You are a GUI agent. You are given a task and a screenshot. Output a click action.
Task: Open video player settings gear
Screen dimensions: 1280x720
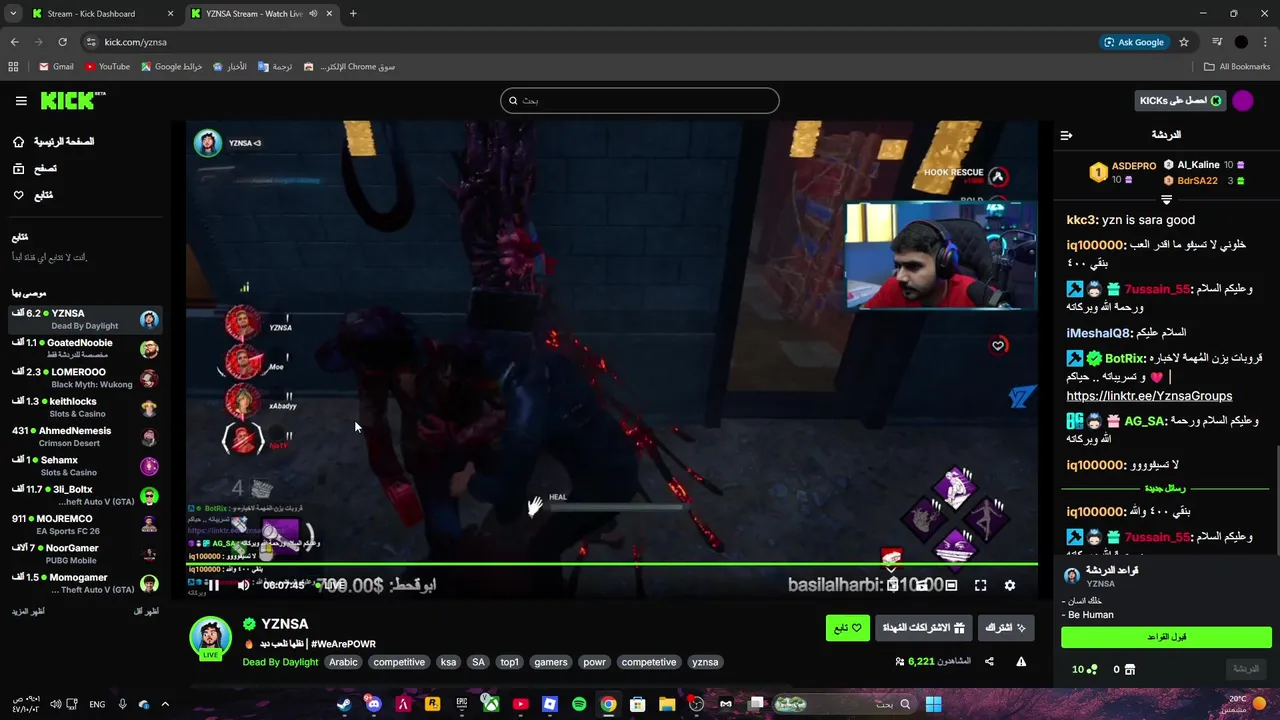point(1010,586)
